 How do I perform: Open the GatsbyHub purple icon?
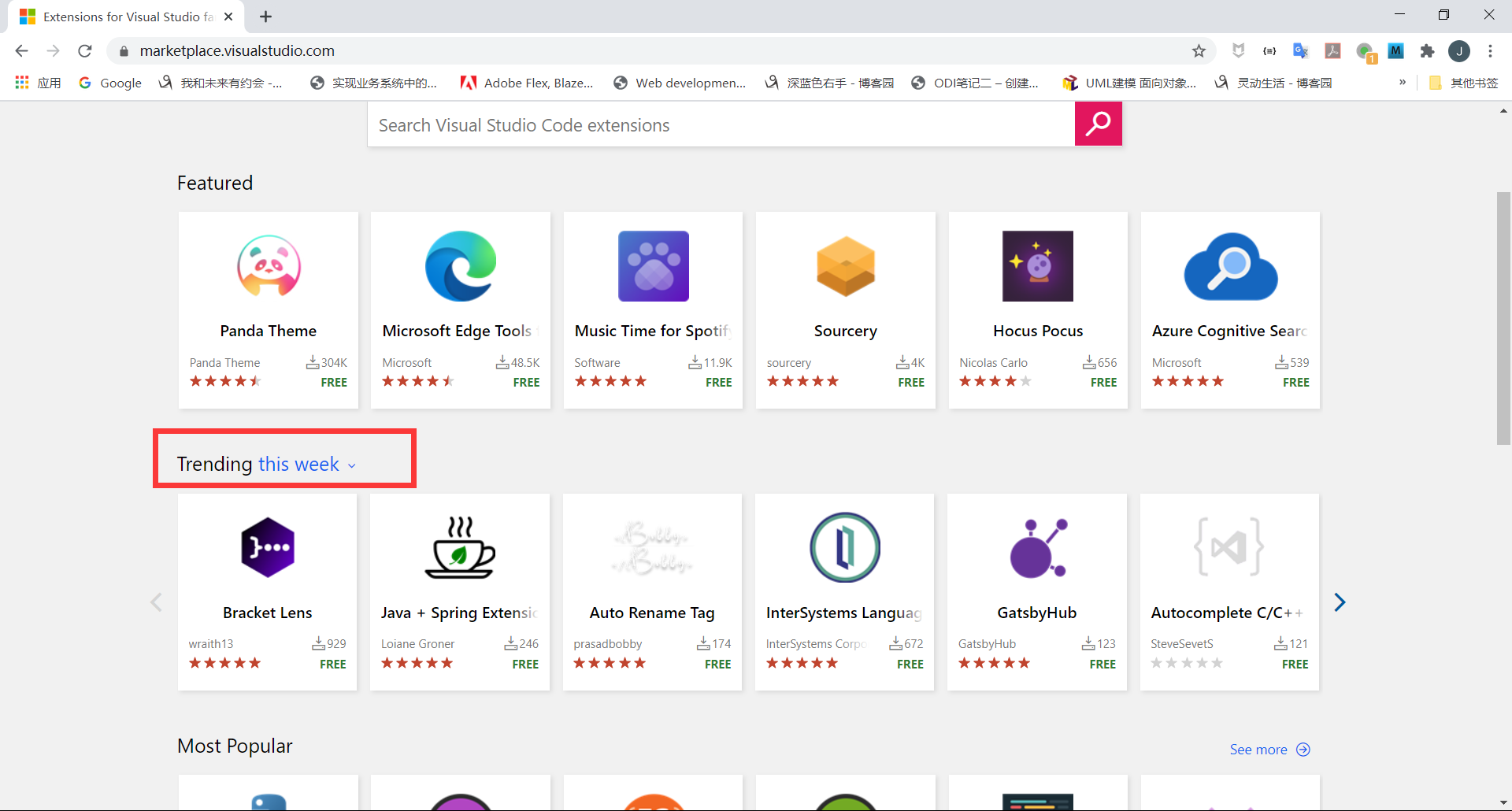point(1038,547)
